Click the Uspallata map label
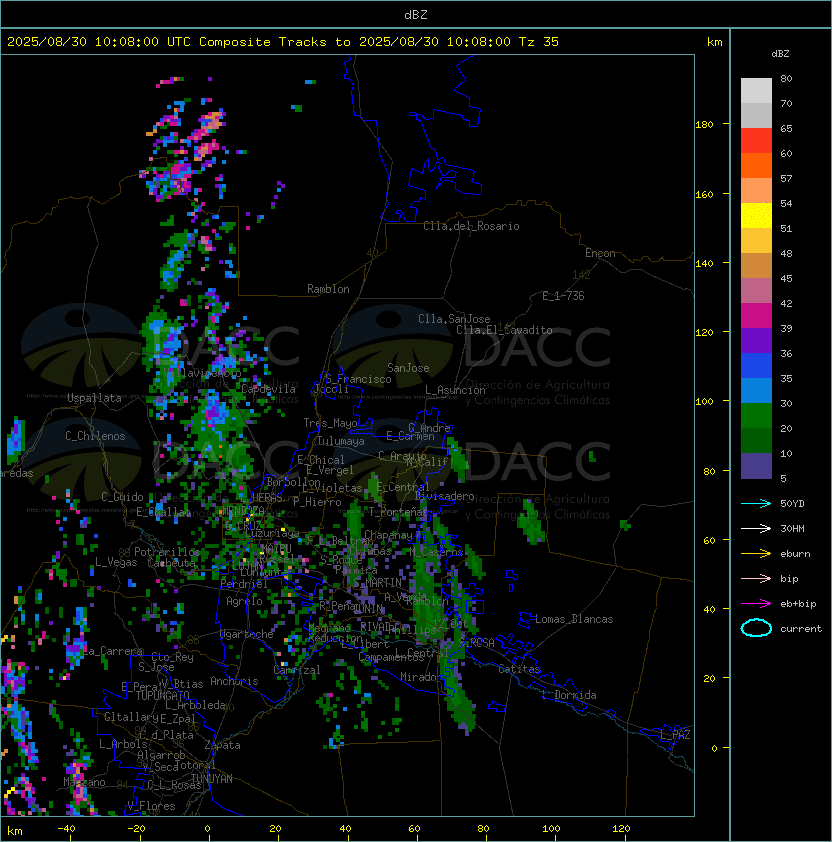The width and height of the screenshot is (832, 842). point(94,398)
